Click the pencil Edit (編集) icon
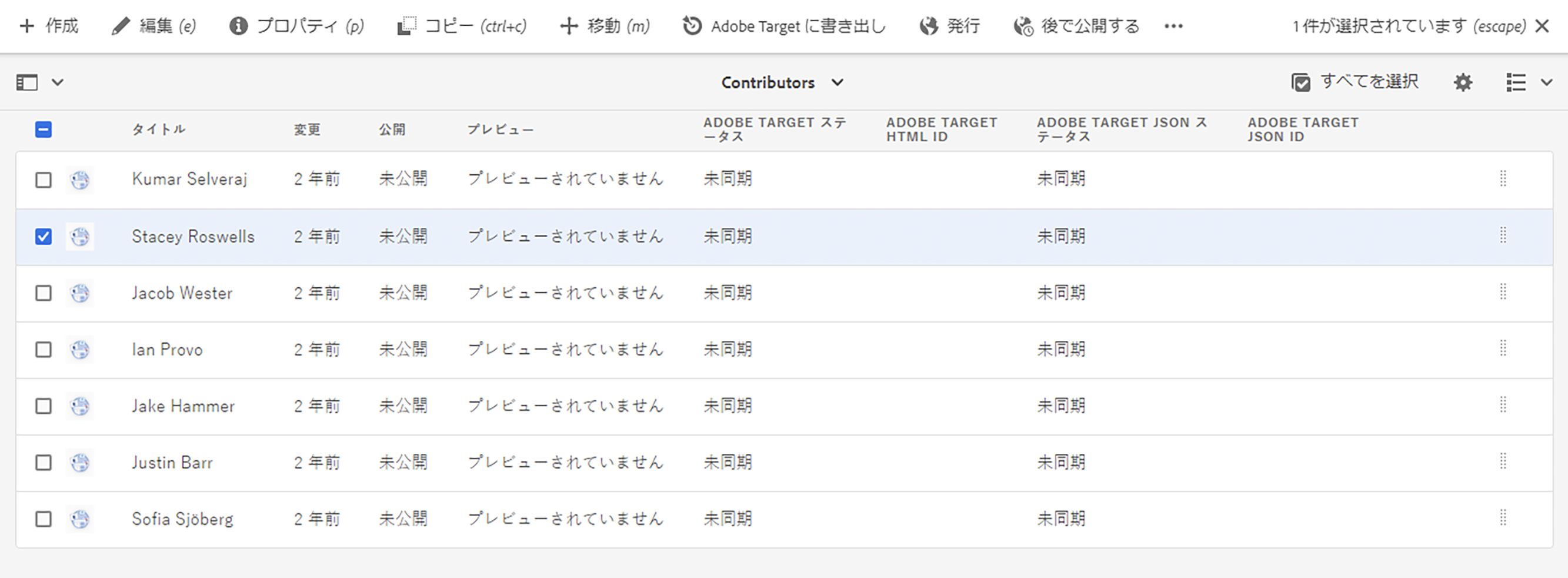 click(121, 26)
